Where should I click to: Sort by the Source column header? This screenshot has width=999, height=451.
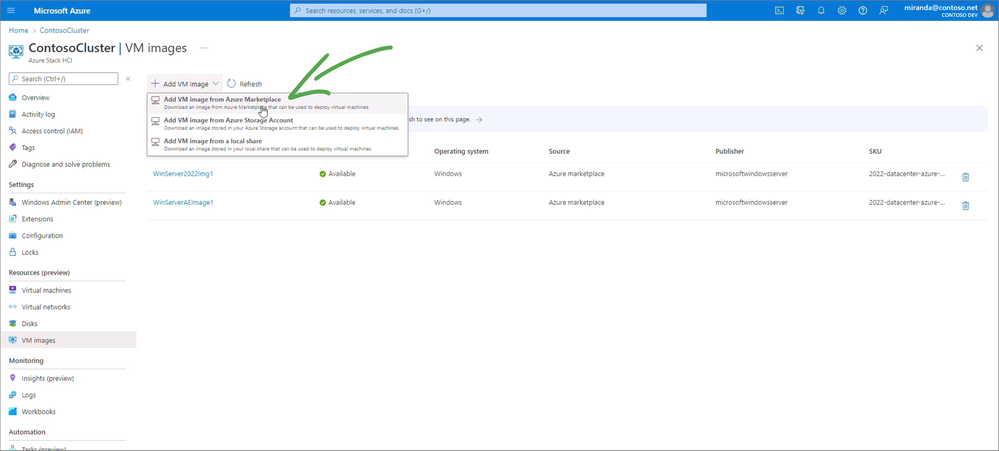559,151
